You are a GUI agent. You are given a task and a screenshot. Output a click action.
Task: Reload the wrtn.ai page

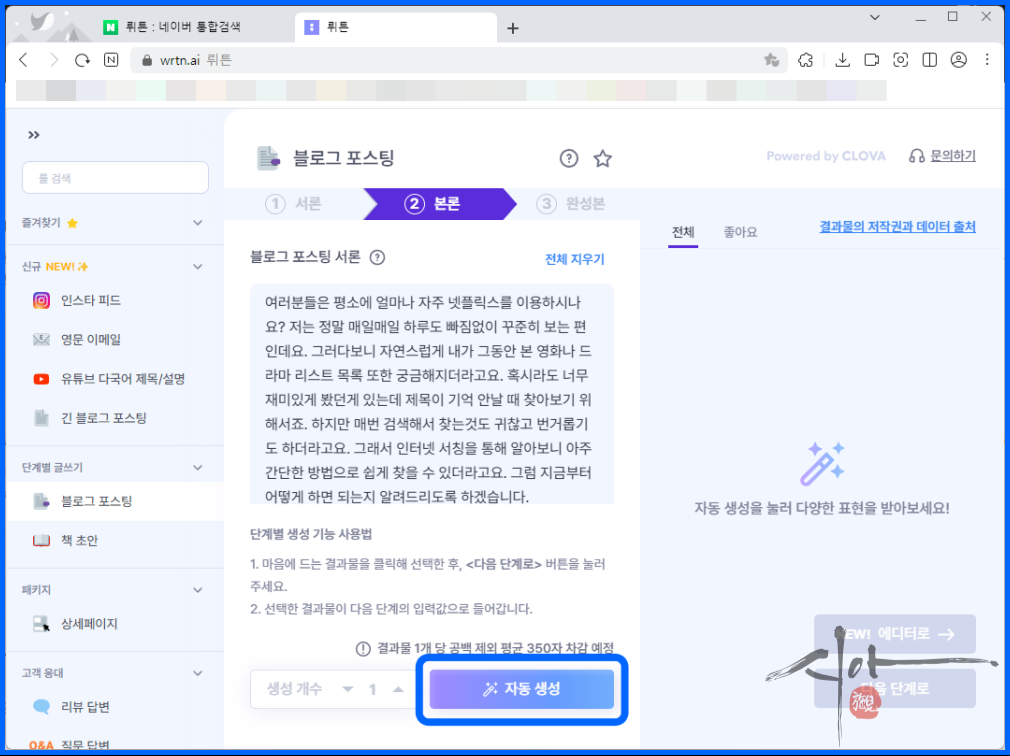pos(82,60)
